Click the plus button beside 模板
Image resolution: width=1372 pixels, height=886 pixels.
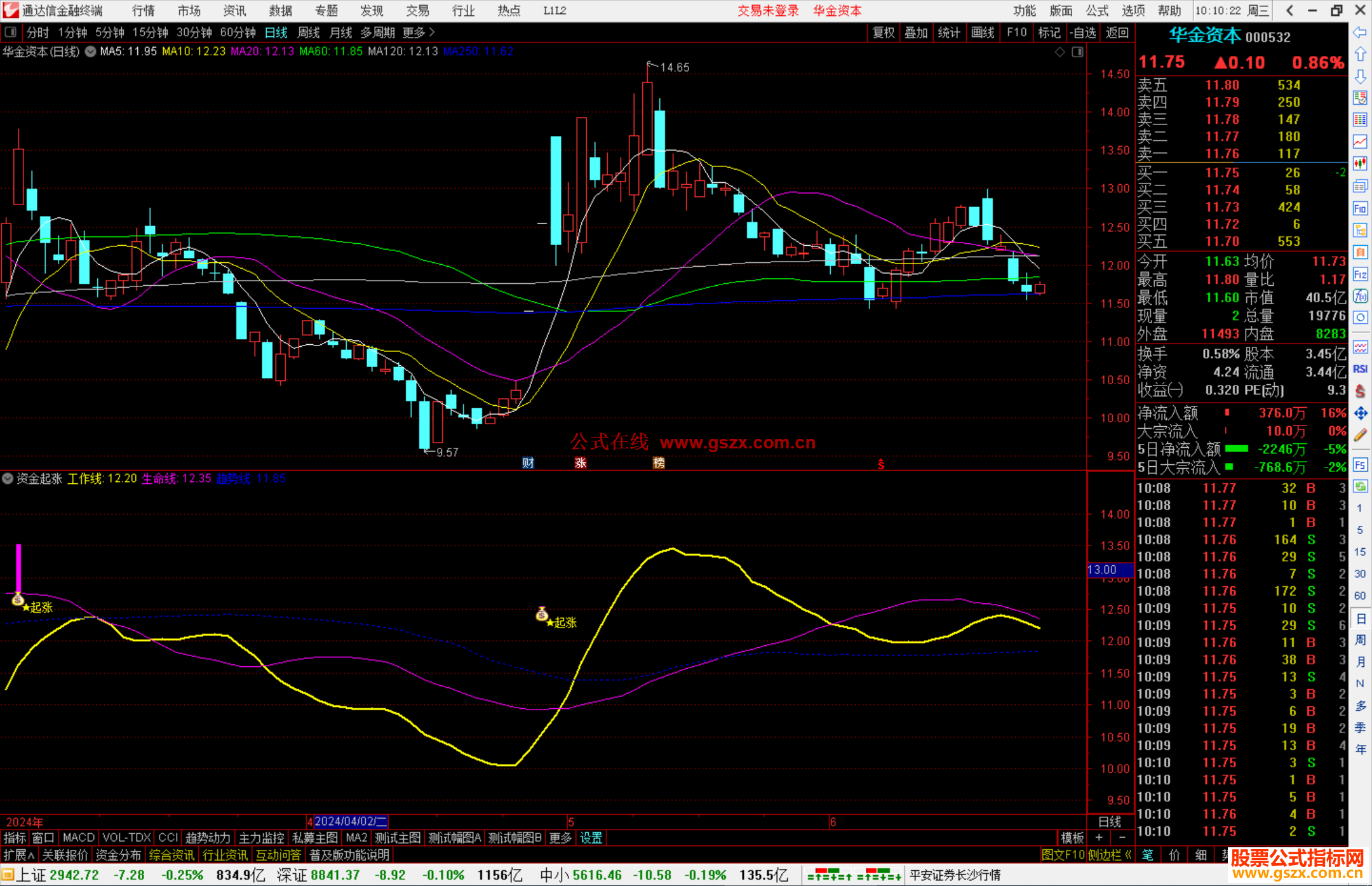tap(1100, 838)
